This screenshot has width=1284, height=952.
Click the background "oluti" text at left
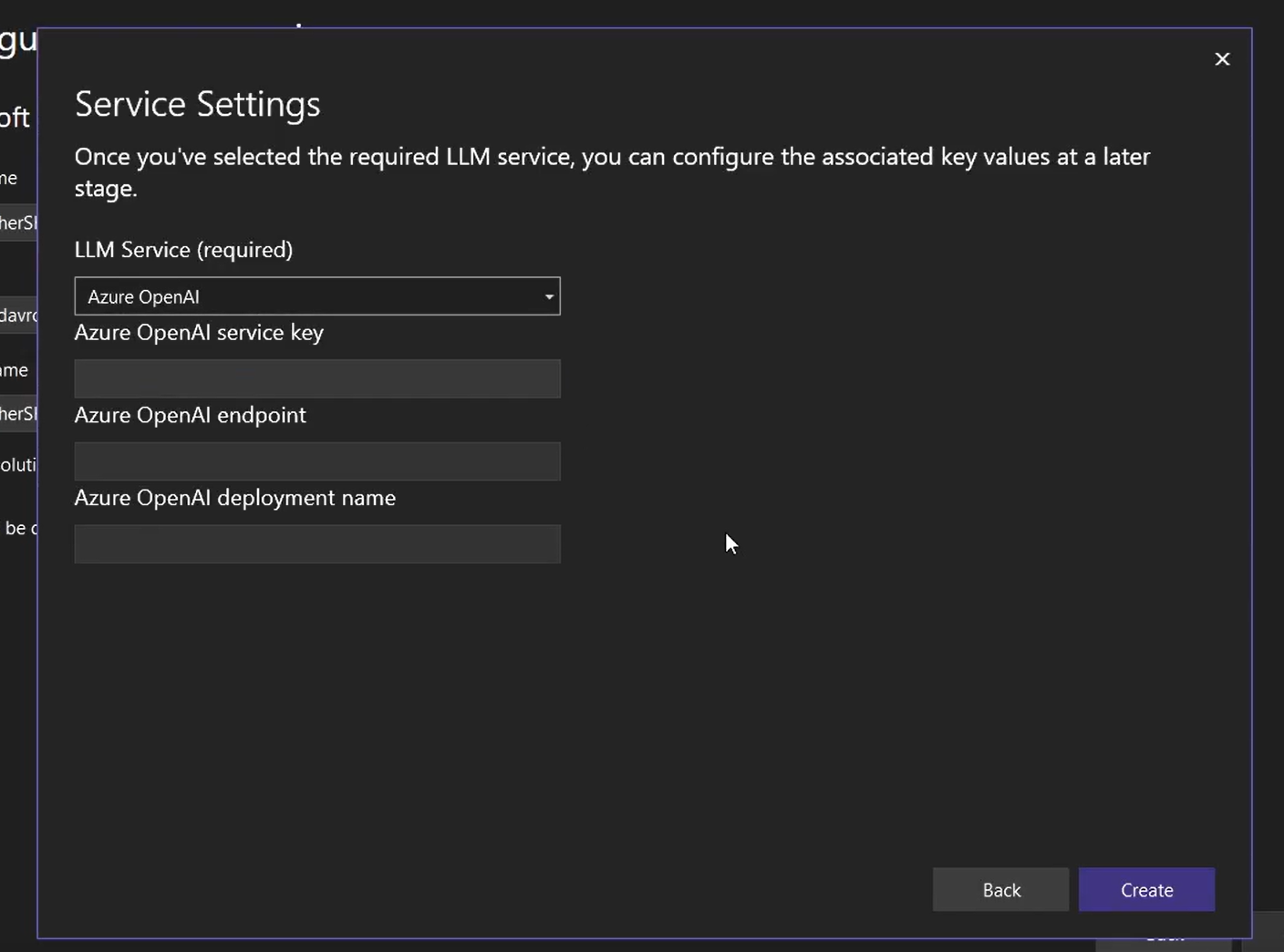pyautogui.click(x=17, y=465)
